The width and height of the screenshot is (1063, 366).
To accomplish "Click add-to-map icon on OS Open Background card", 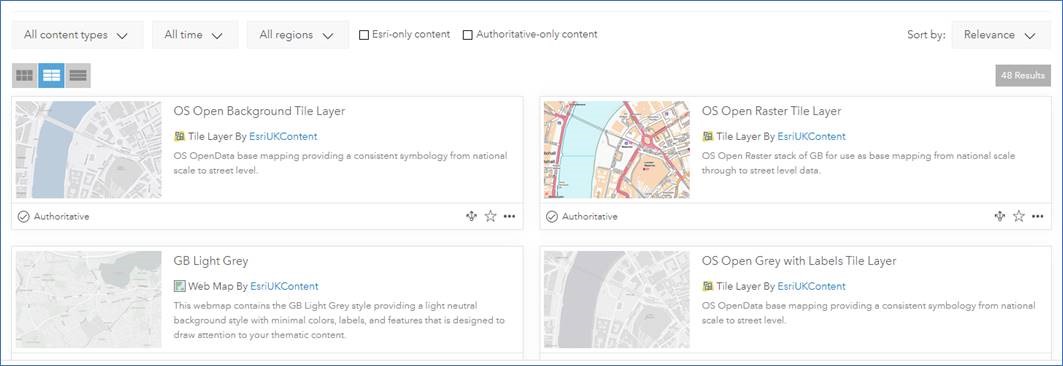I will [x=471, y=217].
